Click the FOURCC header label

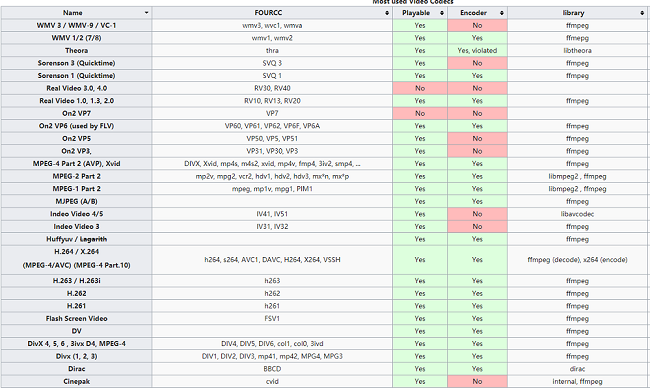tap(268, 13)
